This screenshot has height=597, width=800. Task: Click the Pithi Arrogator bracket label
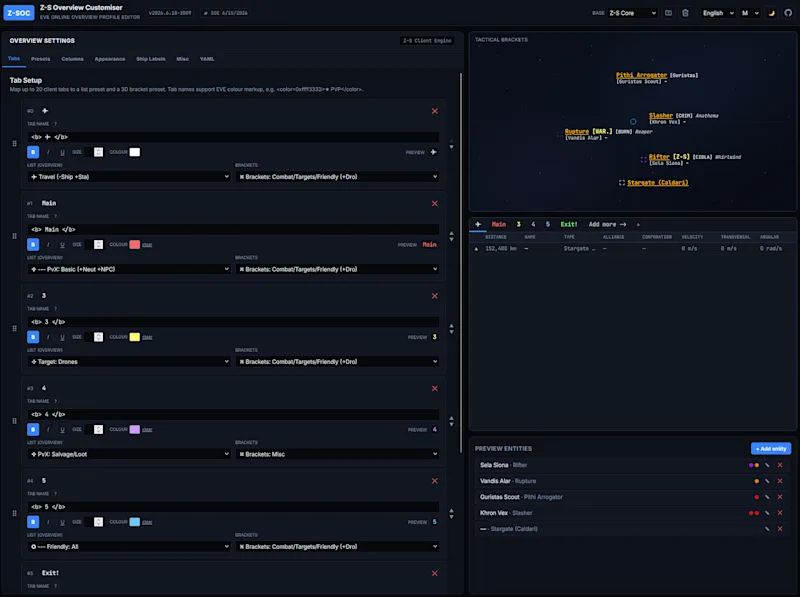coord(641,75)
